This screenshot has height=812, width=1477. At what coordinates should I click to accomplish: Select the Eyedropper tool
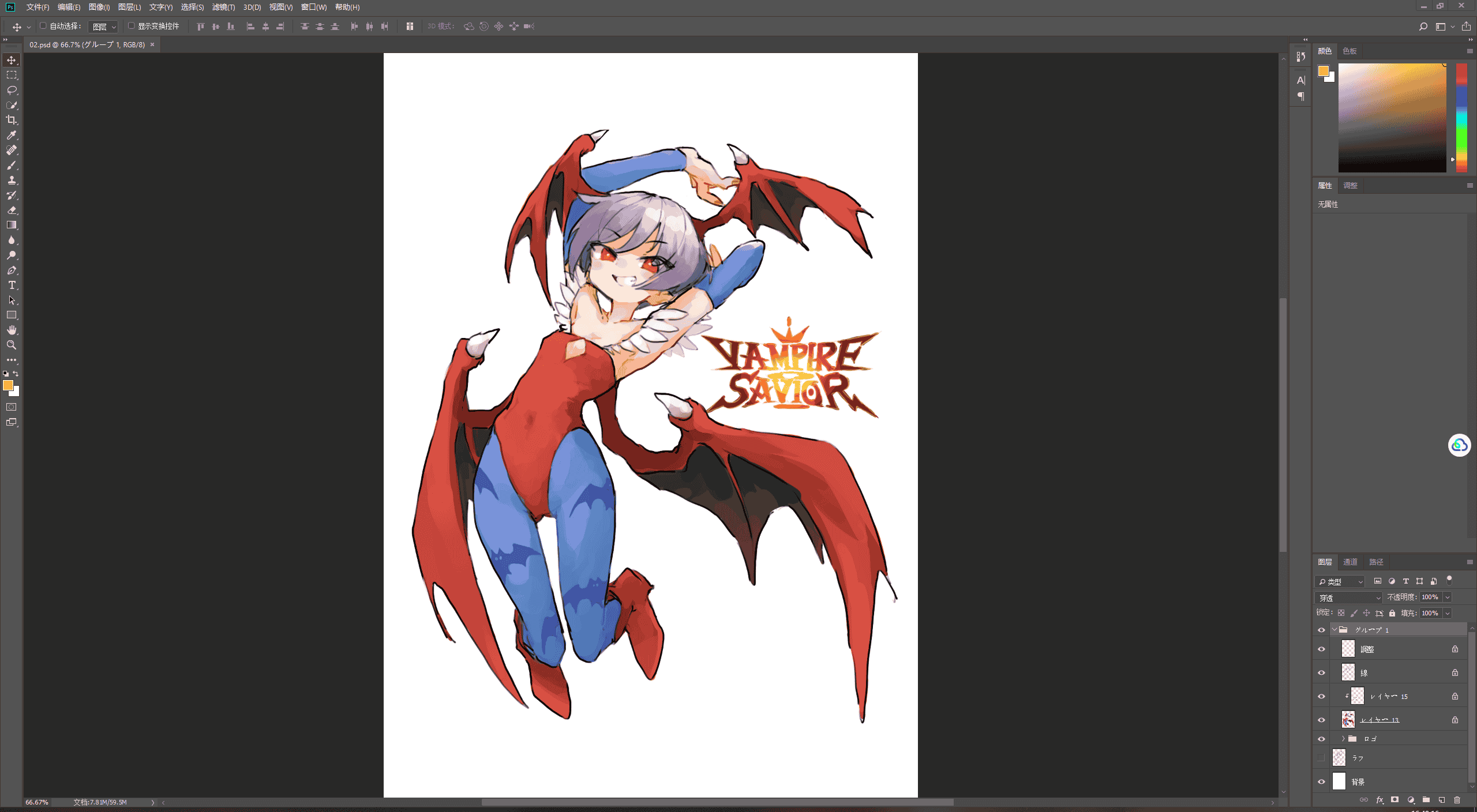point(12,135)
